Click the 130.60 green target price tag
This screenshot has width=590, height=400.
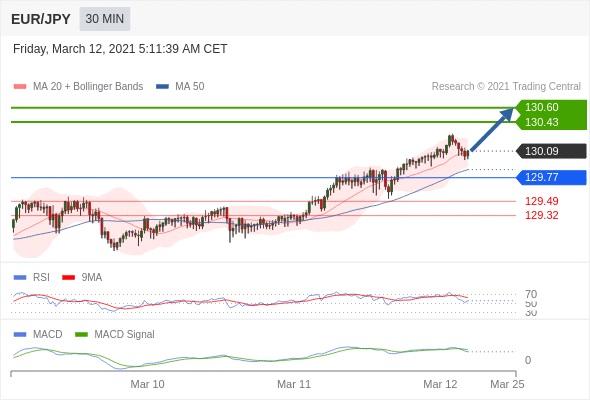tap(551, 107)
